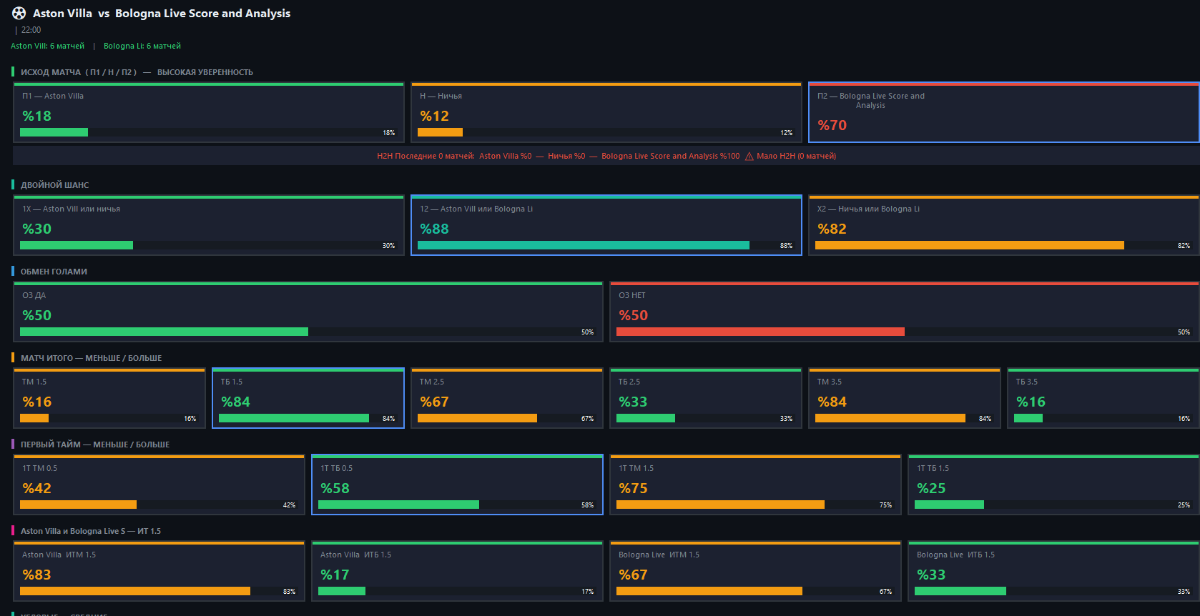
Task: Choose the П2 Bologna win card showing %70
Action: (1003, 112)
